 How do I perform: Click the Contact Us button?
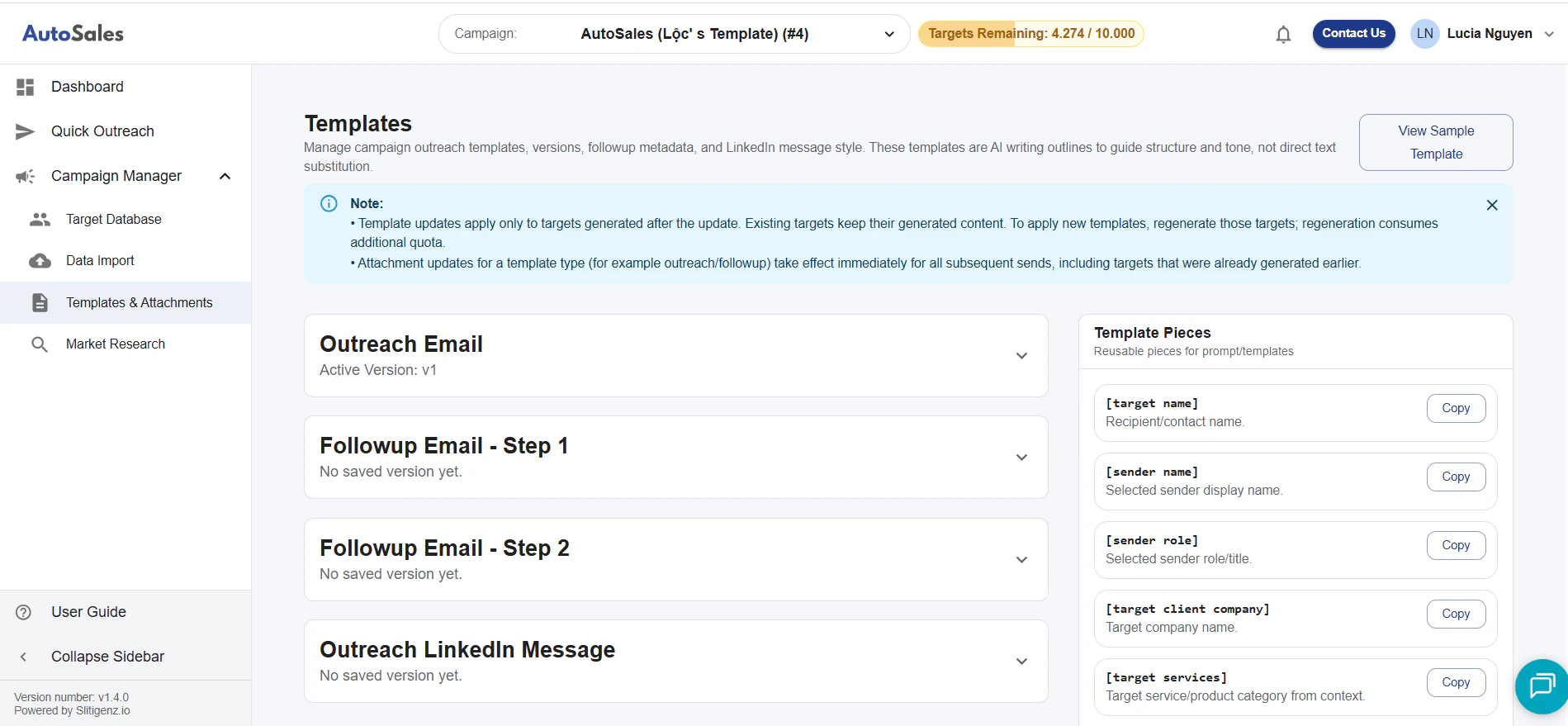pyautogui.click(x=1354, y=34)
